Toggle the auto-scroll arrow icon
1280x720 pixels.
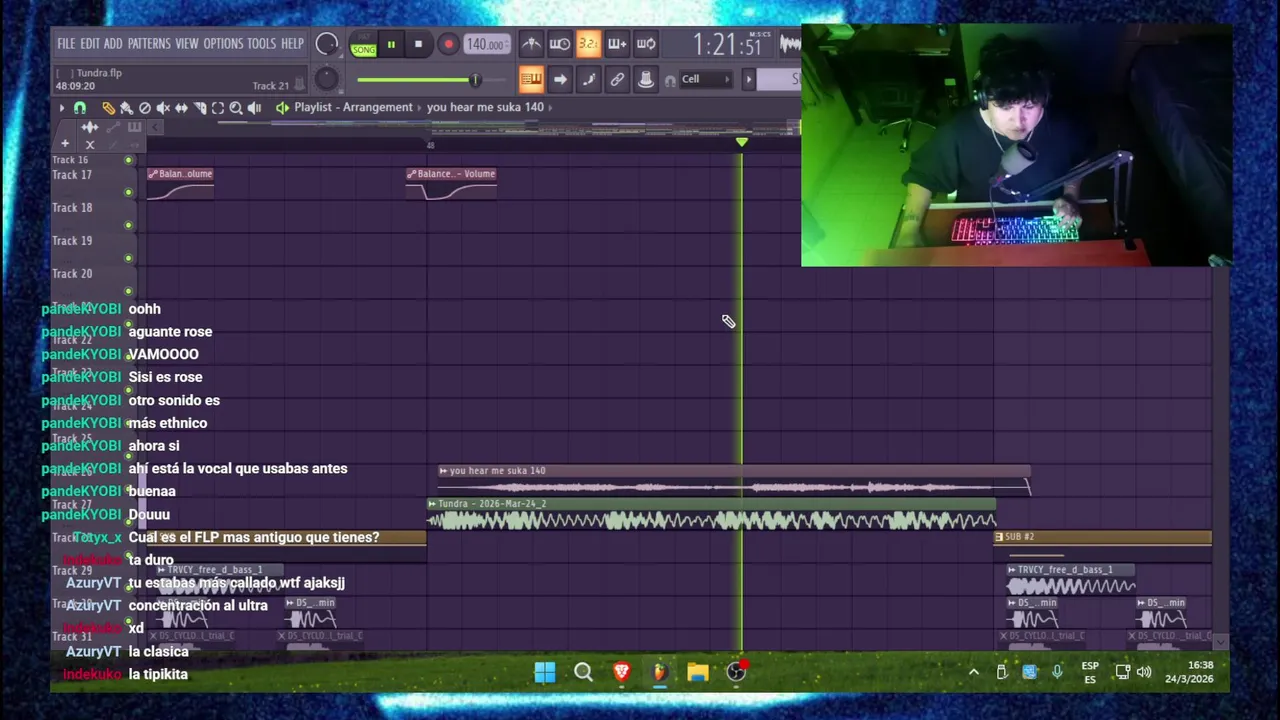pyautogui.click(x=560, y=80)
